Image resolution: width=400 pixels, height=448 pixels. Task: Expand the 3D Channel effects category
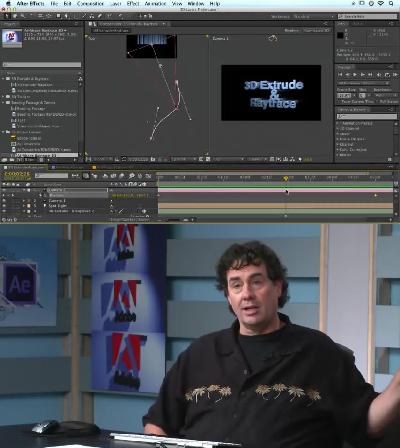pos(338,128)
